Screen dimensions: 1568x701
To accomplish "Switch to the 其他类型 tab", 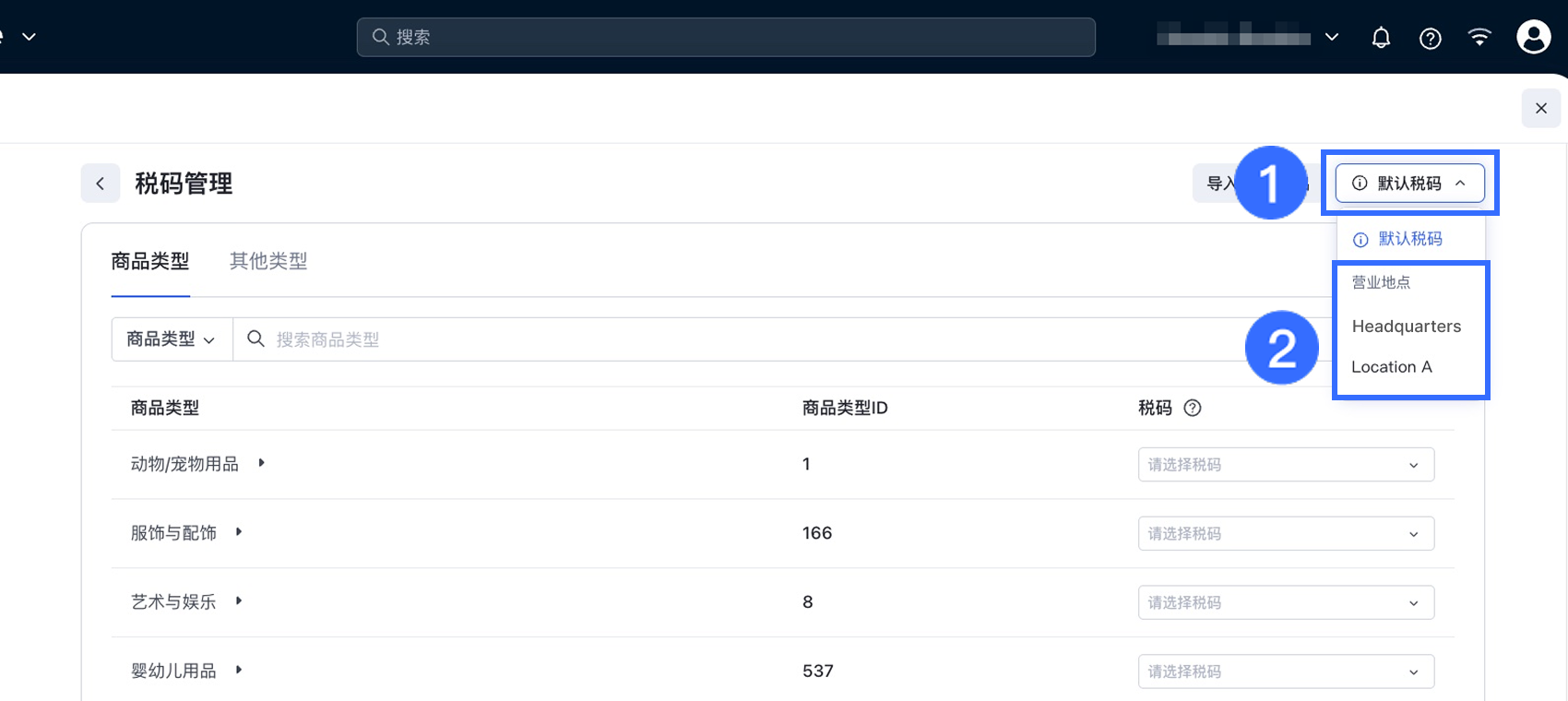I will [268, 262].
